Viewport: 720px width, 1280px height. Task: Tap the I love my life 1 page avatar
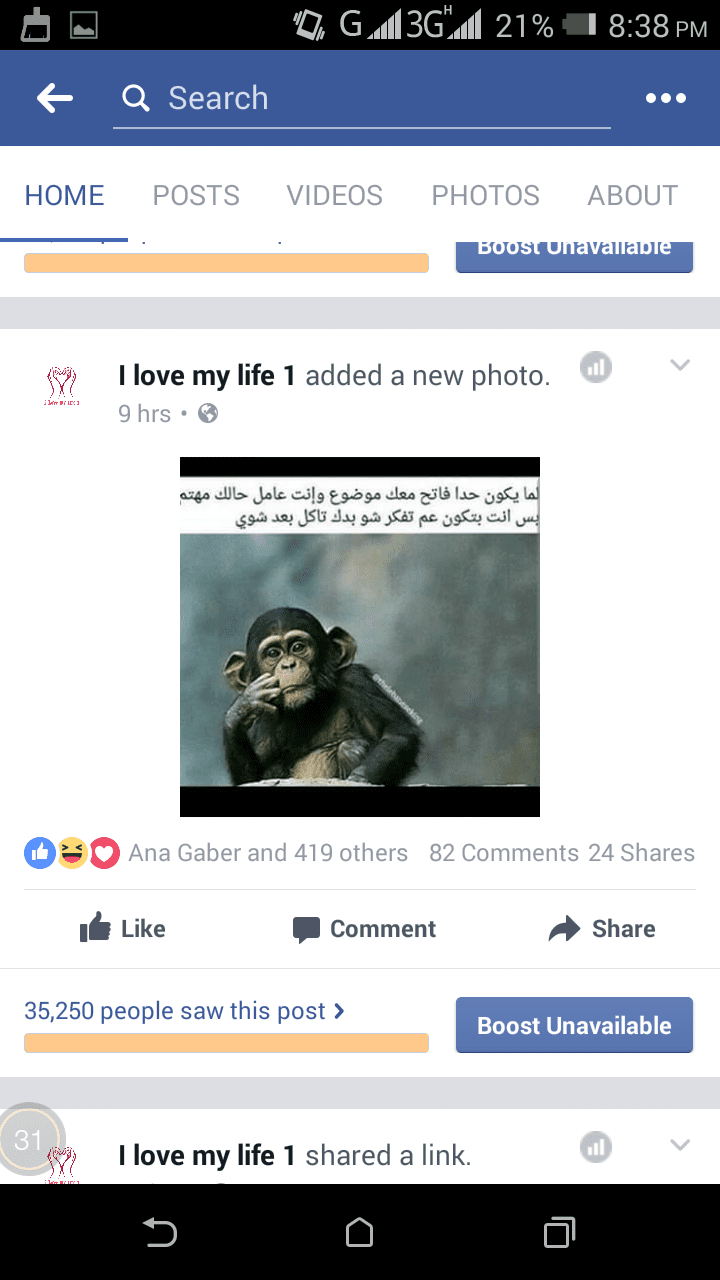click(62, 385)
